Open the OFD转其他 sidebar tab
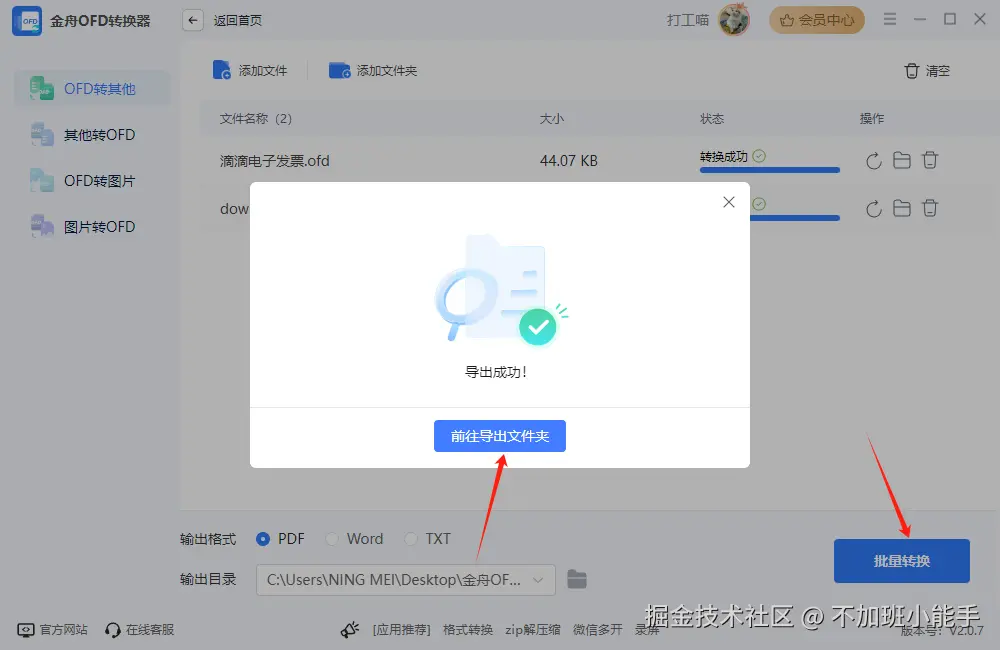Image resolution: width=1000 pixels, height=650 pixels. pyautogui.click(x=92, y=89)
